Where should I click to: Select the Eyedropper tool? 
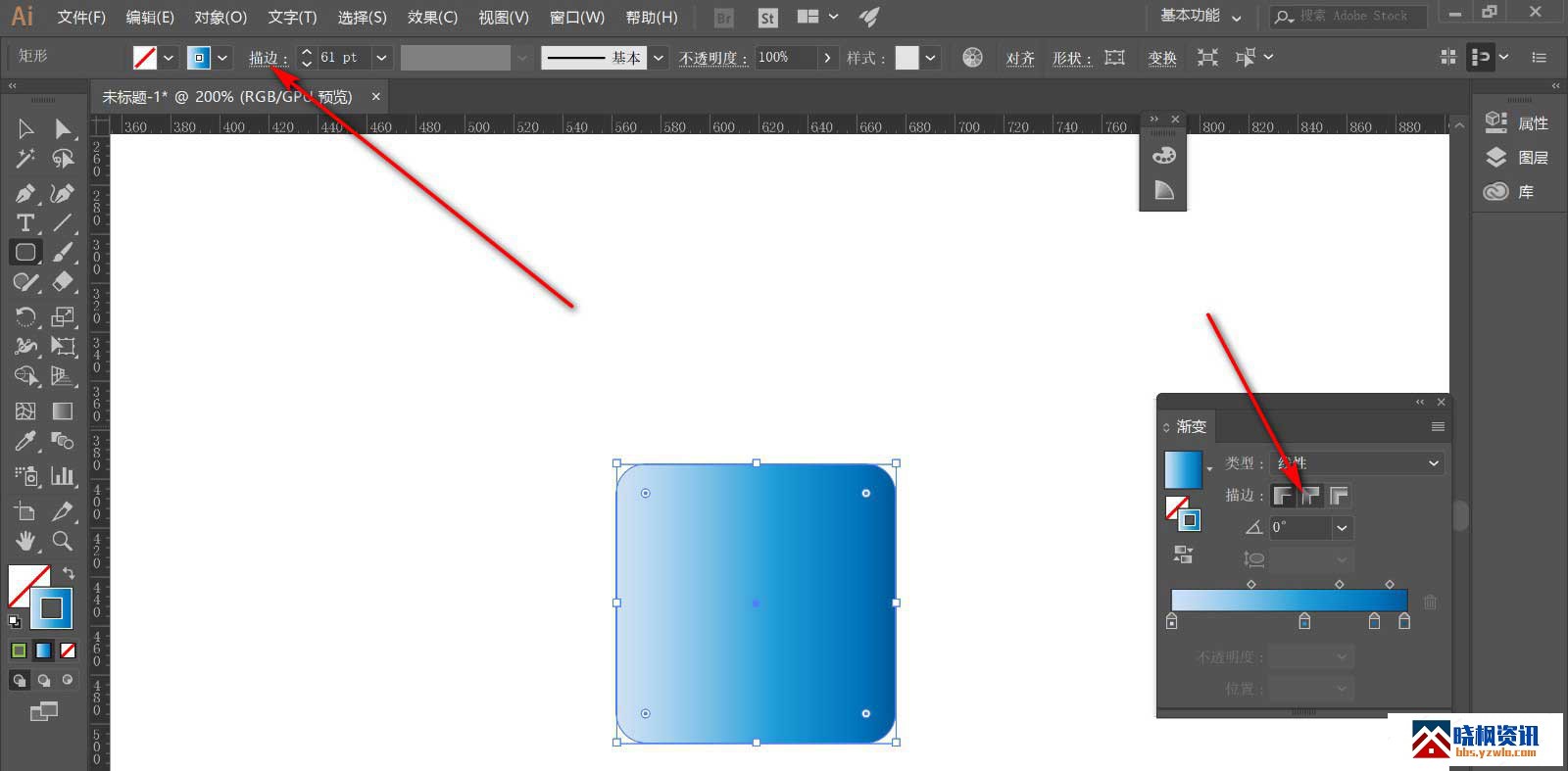click(25, 441)
